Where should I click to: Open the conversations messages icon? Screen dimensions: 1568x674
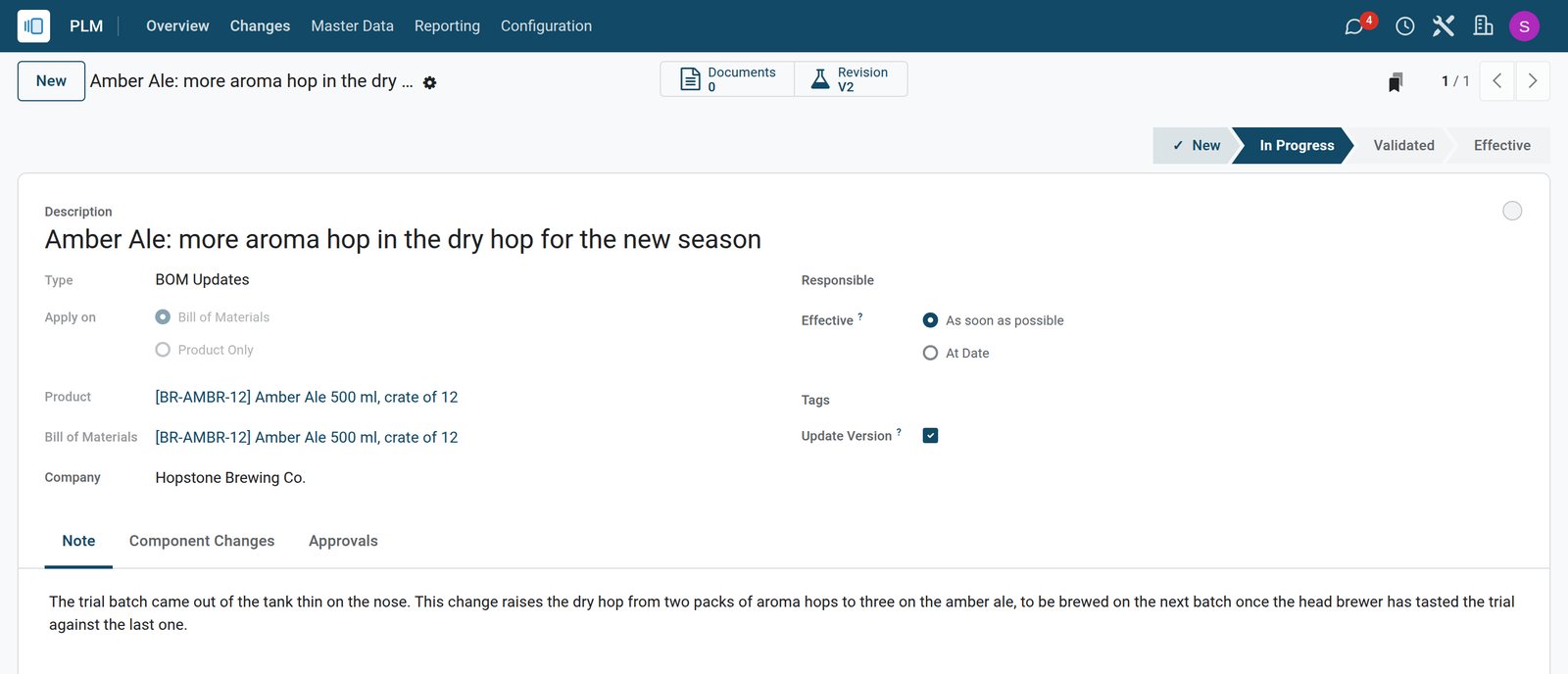point(1354,26)
